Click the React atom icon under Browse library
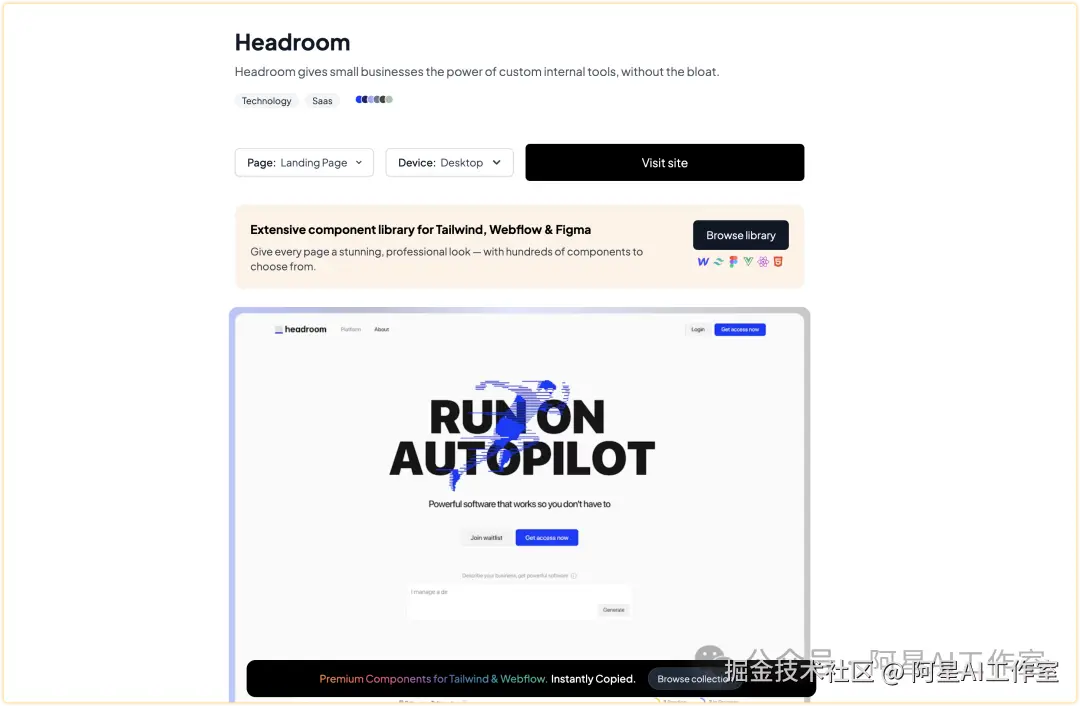1080x706 pixels. (763, 262)
